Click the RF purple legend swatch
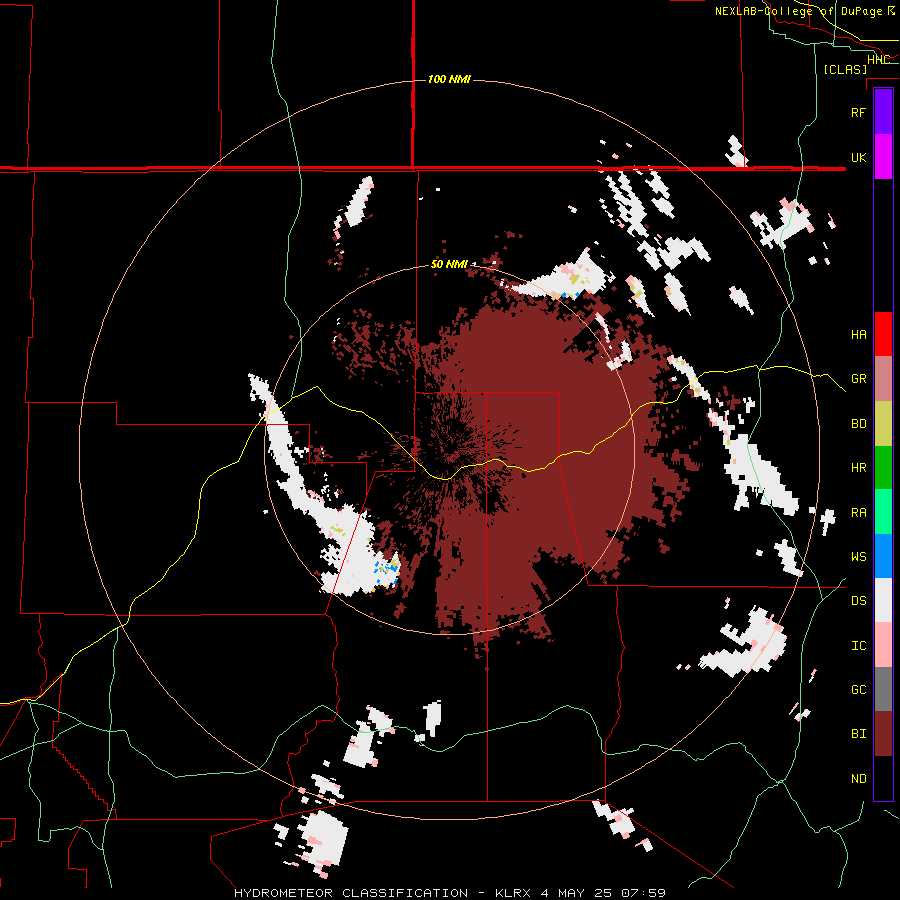The width and height of the screenshot is (900, 900). point(883,112)
